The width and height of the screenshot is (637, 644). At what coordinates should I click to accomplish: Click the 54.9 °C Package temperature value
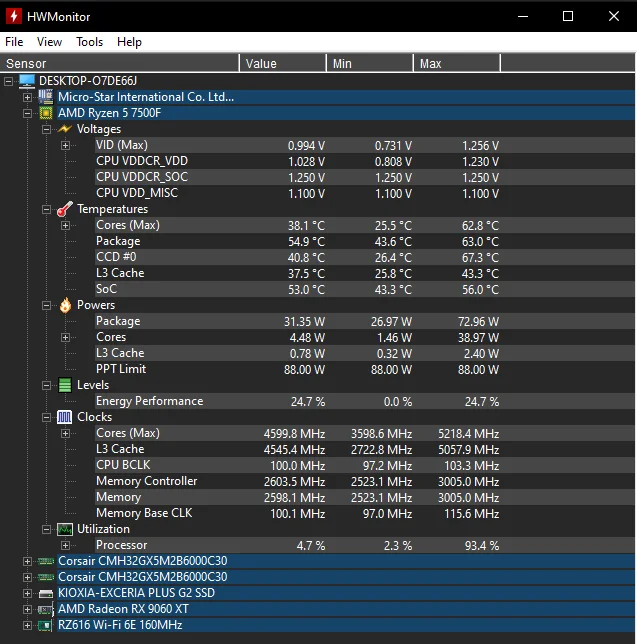coord(306,242)
